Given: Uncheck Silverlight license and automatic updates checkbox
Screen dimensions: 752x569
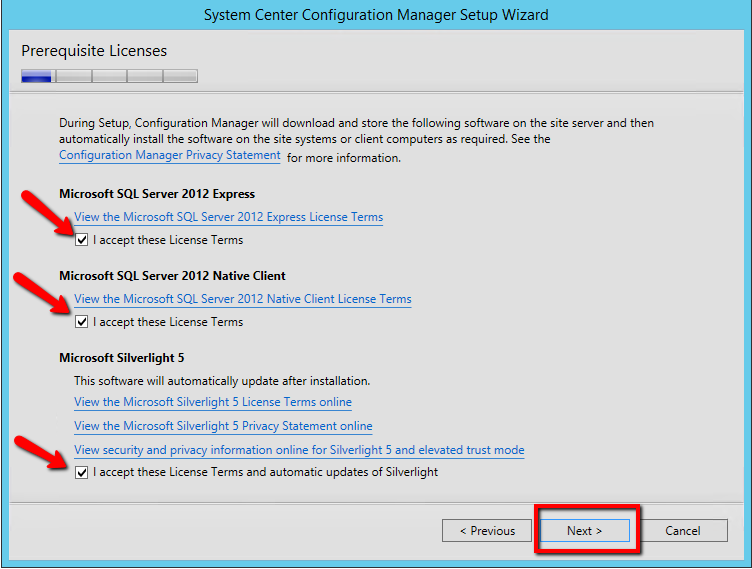Looking at the screenshot, I should (82, 472).
